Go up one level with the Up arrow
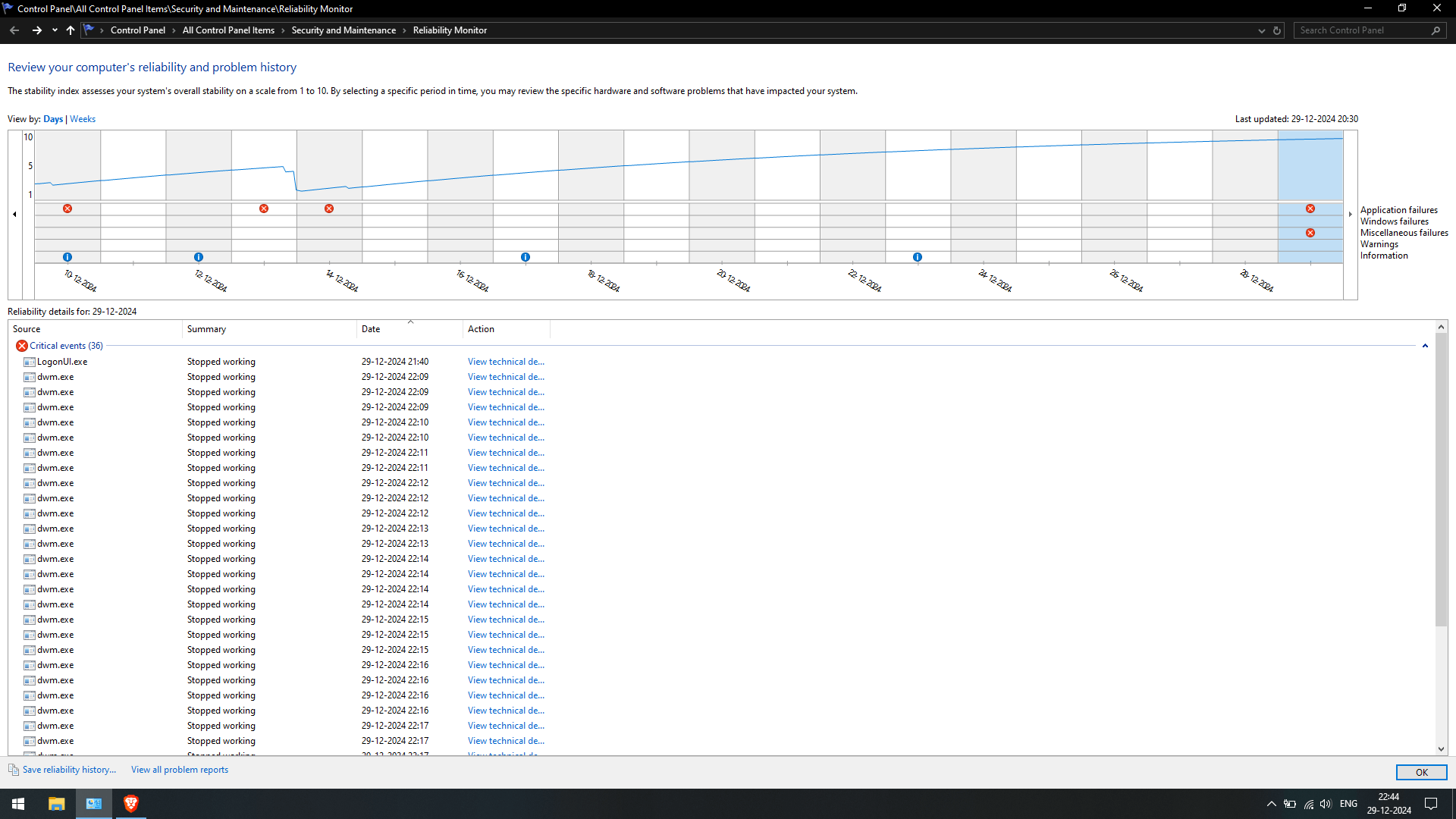Screen dimensions: 1456x819 click(x=71, y=30)
